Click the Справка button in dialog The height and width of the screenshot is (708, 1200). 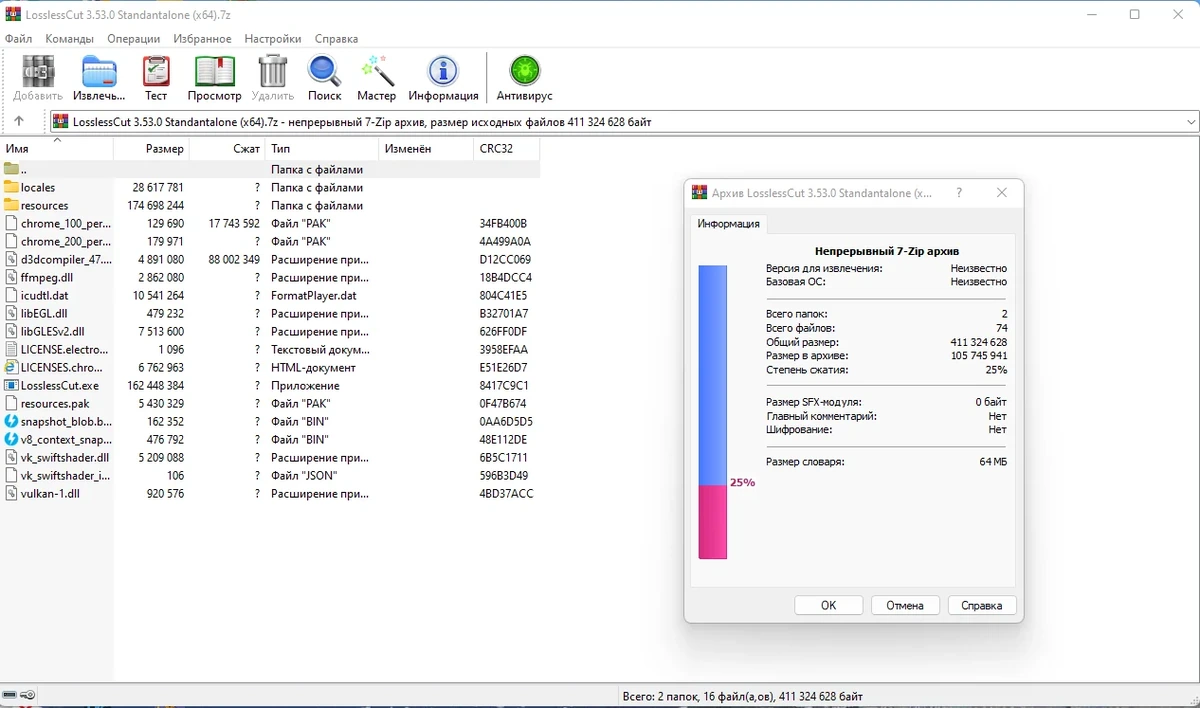tap(981, 605)
